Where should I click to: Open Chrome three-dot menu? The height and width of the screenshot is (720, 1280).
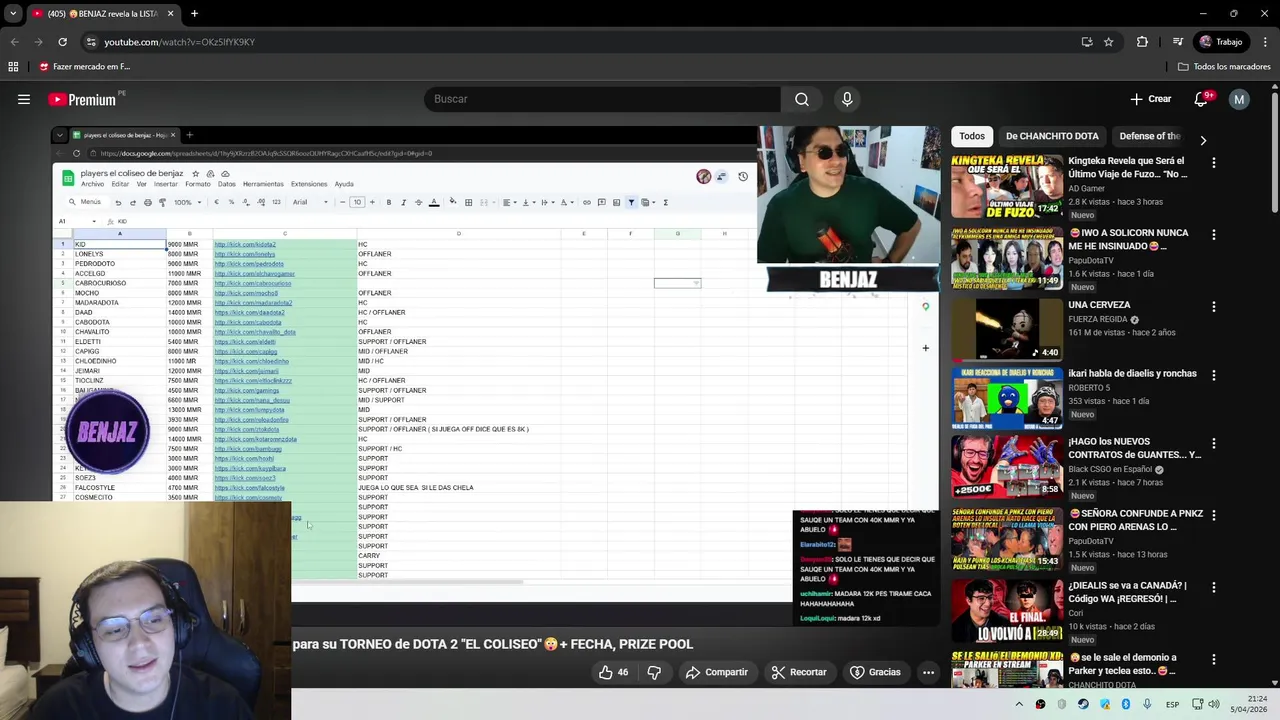click(1266, 42)
